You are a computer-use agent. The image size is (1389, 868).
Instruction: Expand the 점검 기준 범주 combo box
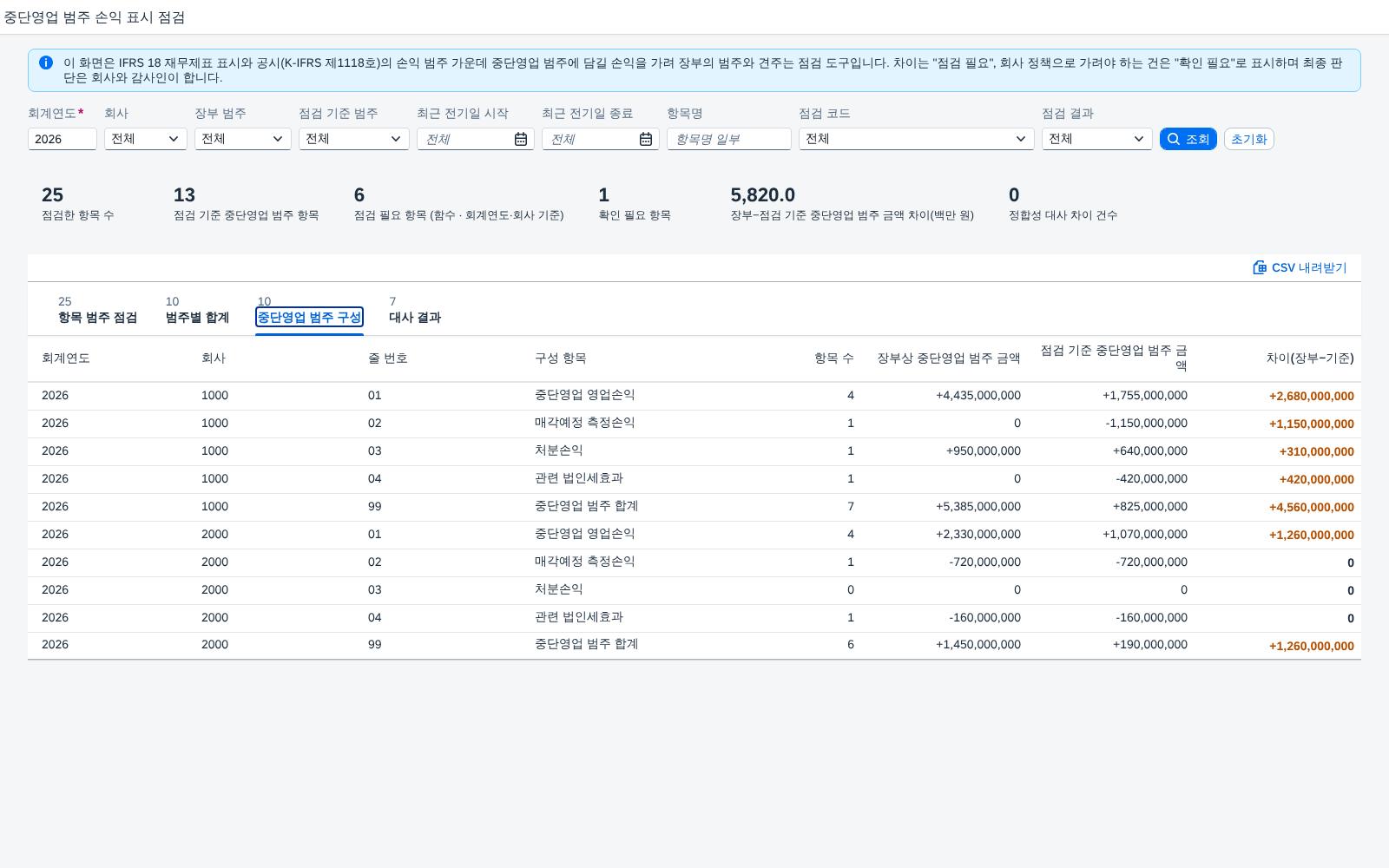[396, 139]
